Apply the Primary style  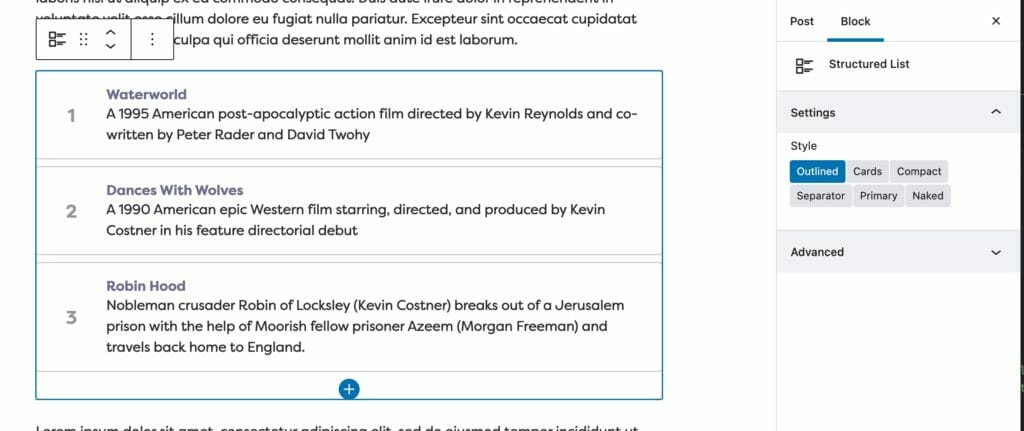click(x=878, y=196)
